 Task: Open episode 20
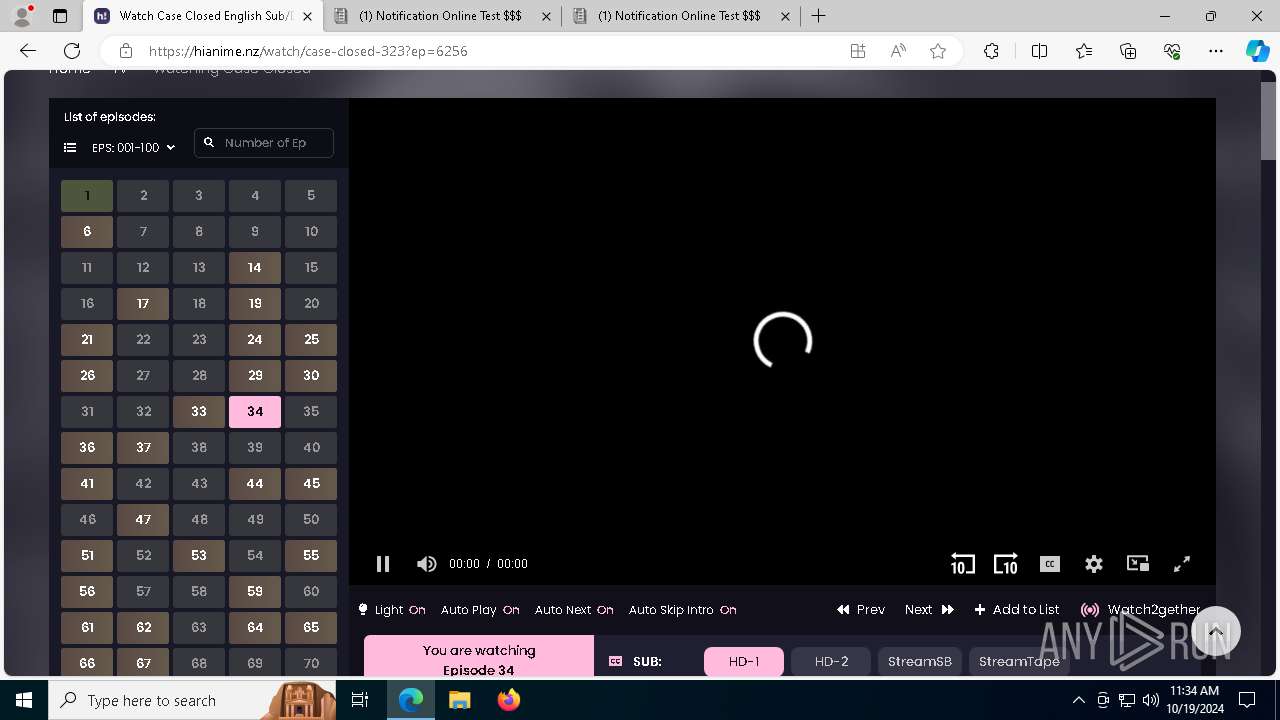coord(311,304)
